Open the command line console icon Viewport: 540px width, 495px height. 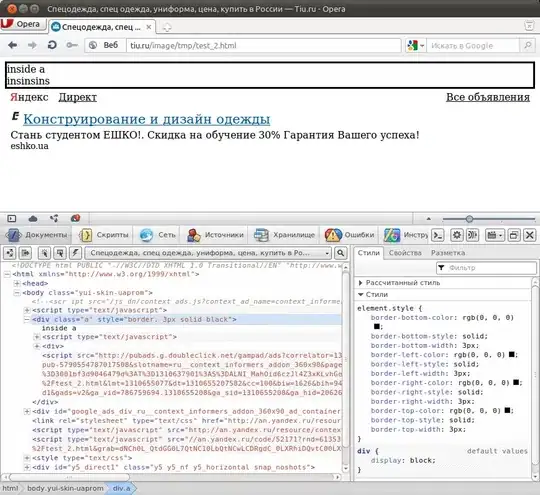[438, 235]
